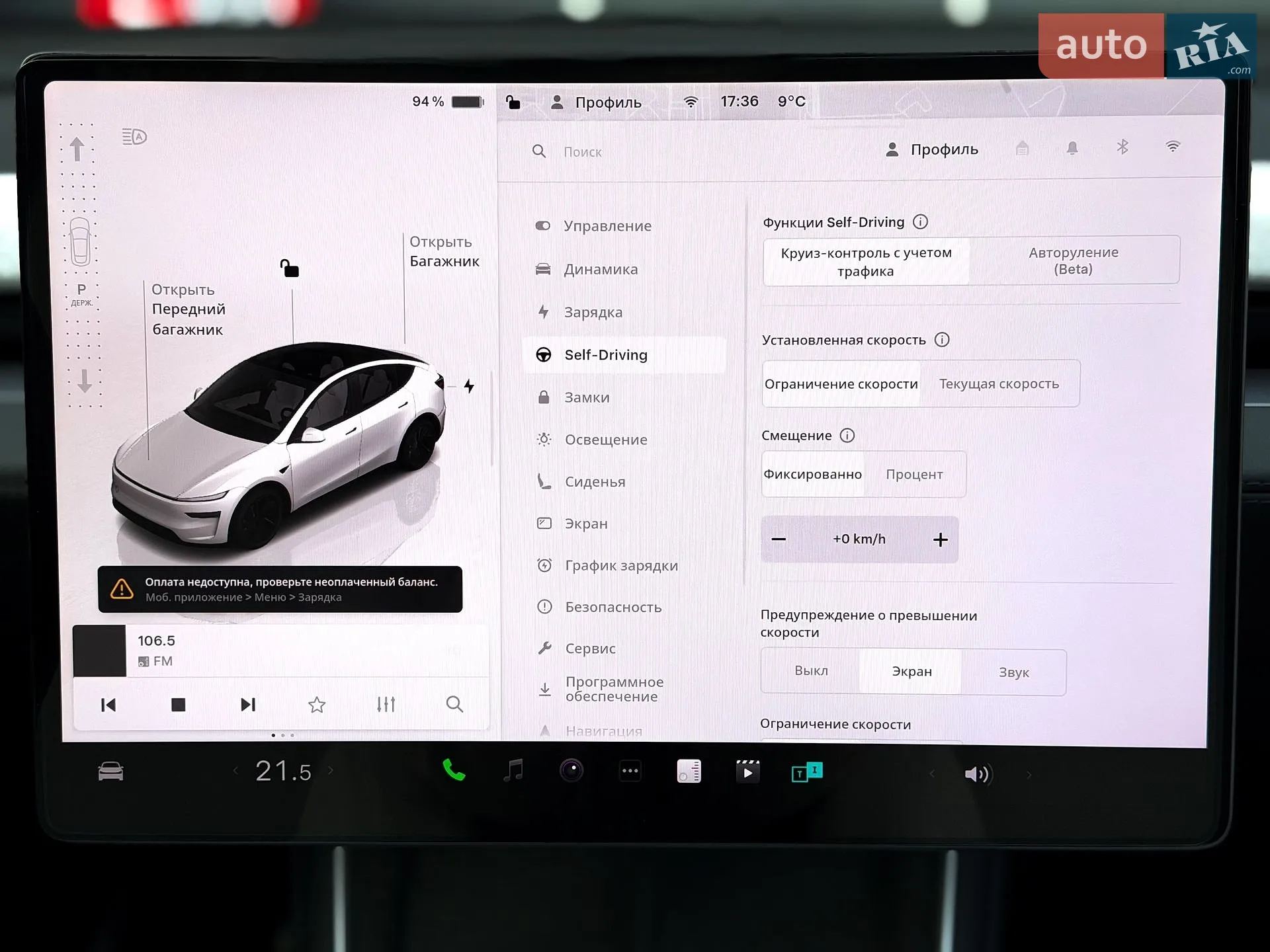1270x952 pixels.
Task: Tap the car controls icon in the dock
Action: [110, 772]
